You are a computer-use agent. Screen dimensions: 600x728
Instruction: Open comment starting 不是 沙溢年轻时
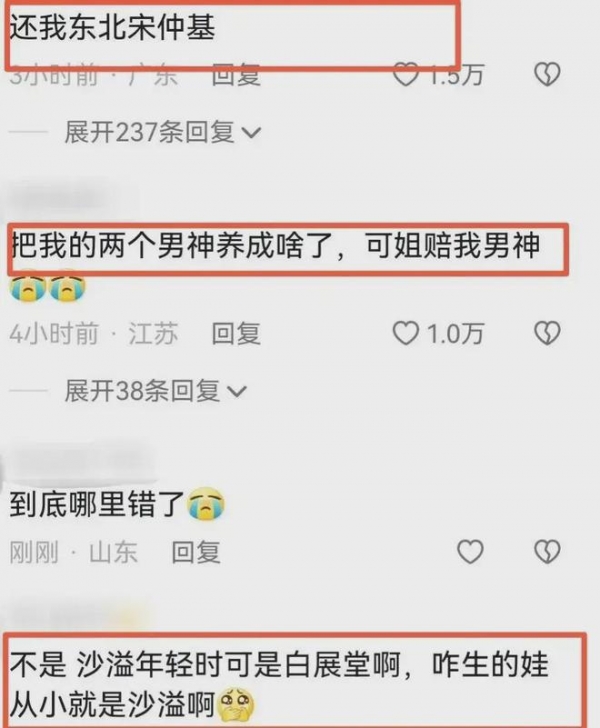tap(279, 684)
